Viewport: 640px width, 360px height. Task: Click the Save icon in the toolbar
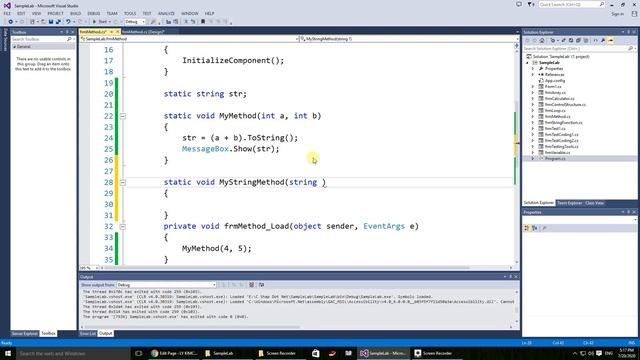(x=51, y=22)
